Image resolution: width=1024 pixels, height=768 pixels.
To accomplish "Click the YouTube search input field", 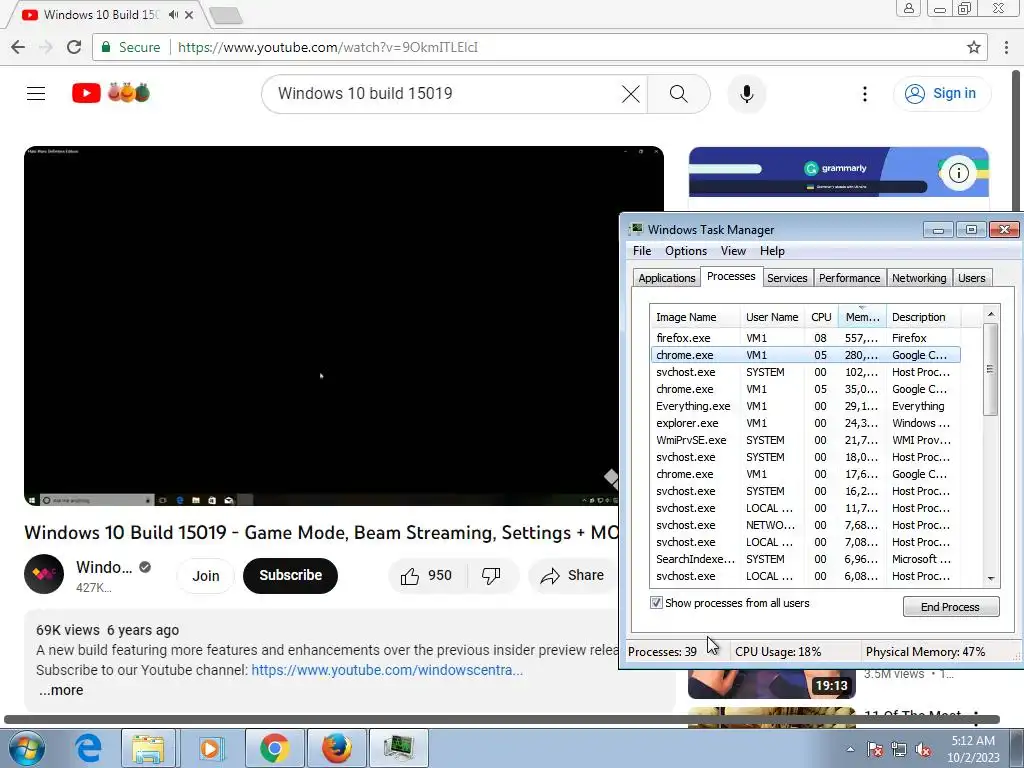I will click(444, 94).
